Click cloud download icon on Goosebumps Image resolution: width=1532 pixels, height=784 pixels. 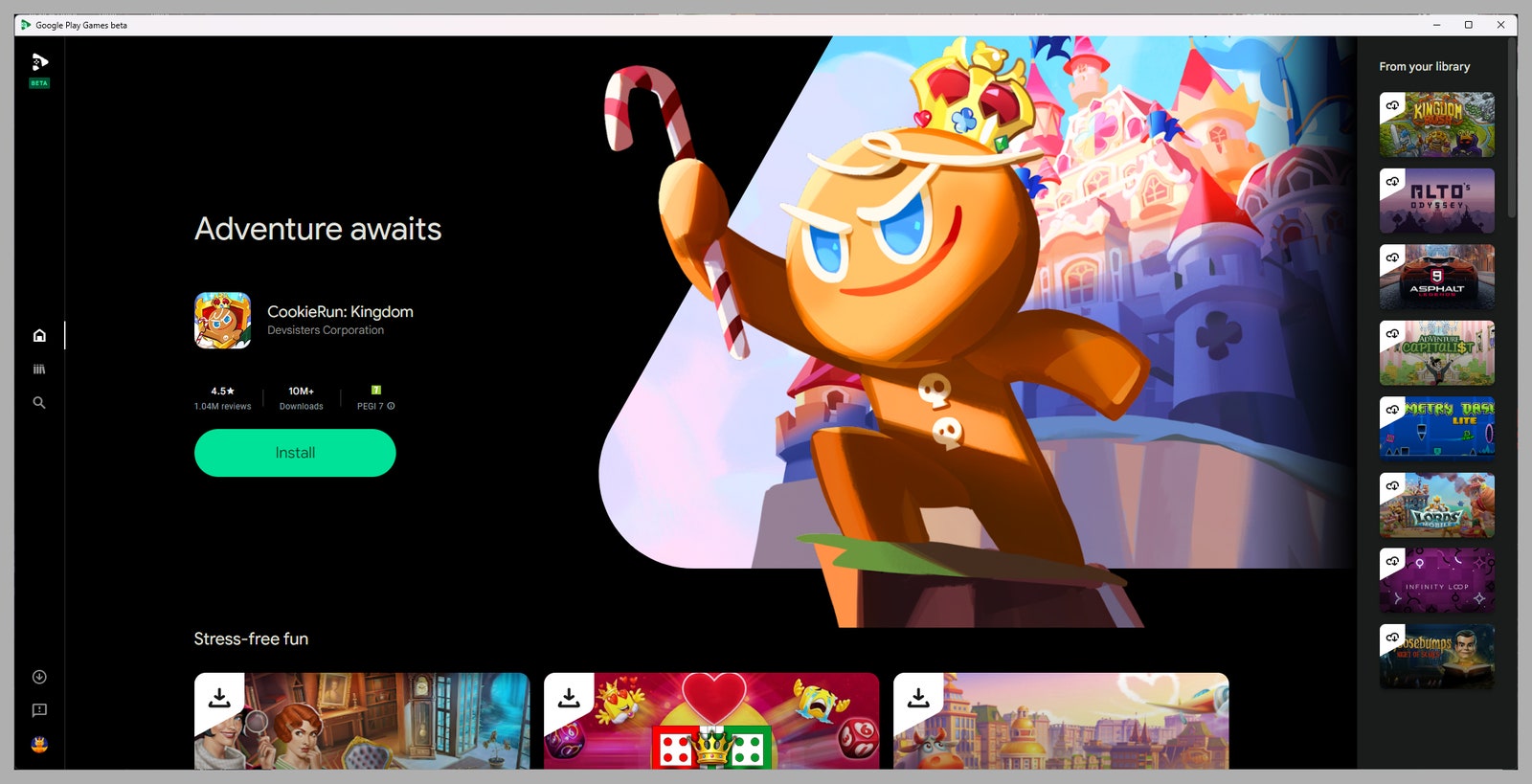[x=1392, y=638]
